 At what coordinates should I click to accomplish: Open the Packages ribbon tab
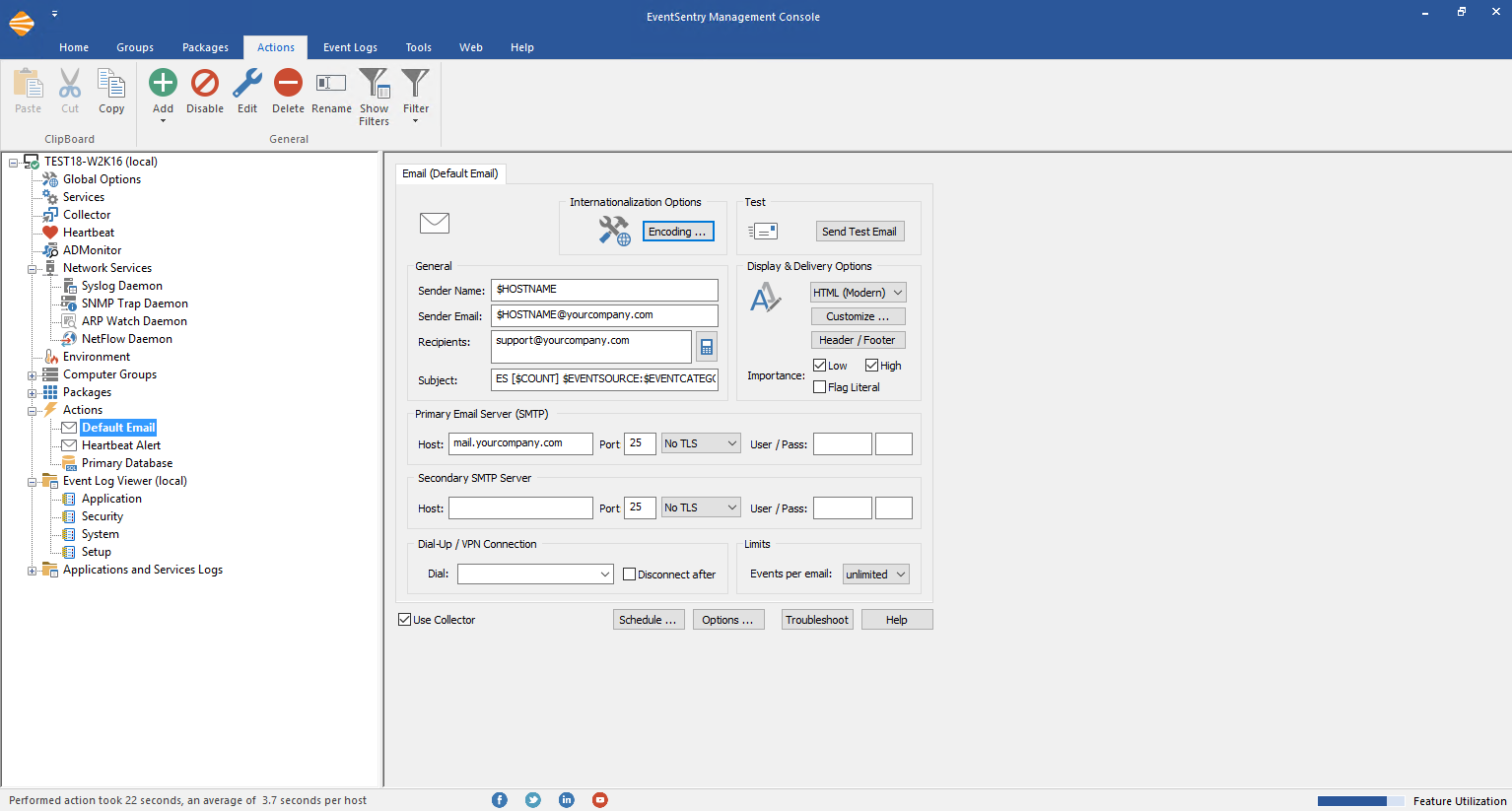(x=205, y=47)
